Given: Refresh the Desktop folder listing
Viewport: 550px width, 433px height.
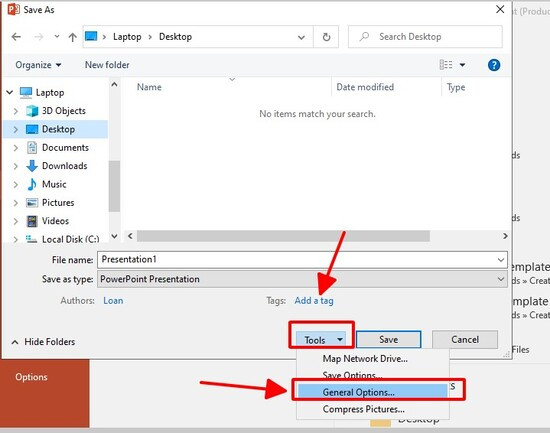Looking at the screenshot, I should pyautogui.click(x=326, y=37).
